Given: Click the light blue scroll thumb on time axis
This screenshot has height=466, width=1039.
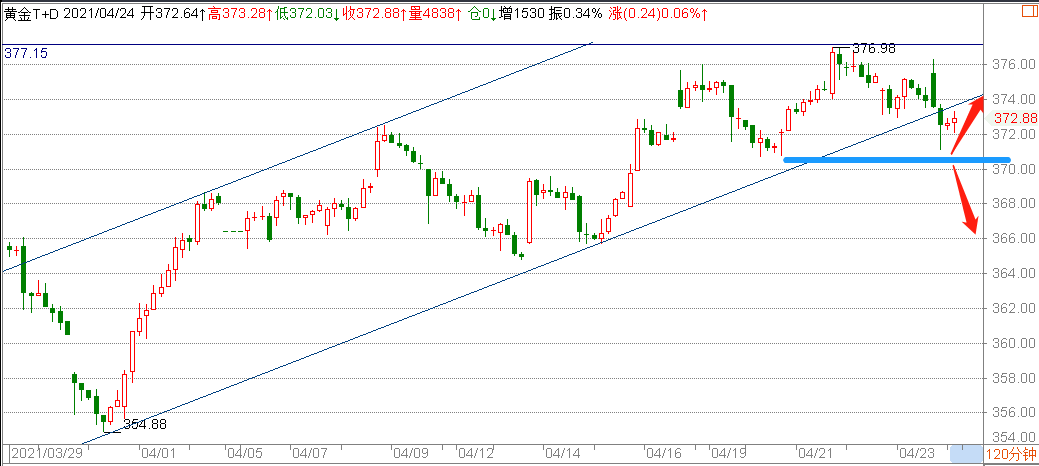Looking at the screenshot, I should pos(965,455).
